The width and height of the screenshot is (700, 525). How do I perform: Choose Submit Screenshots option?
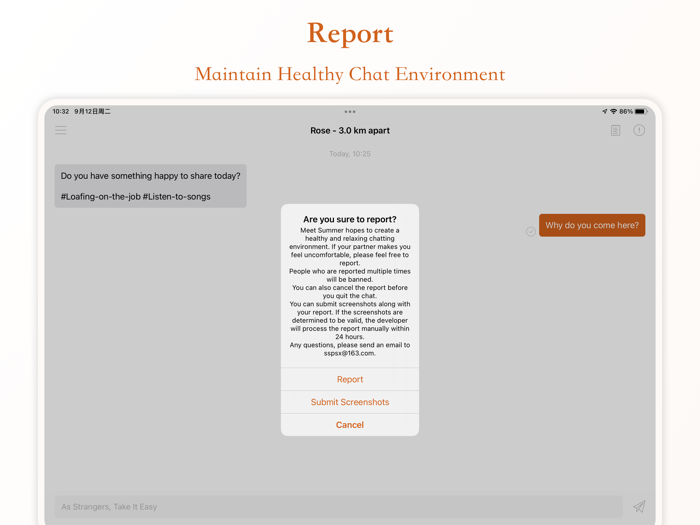click(350, 402)
